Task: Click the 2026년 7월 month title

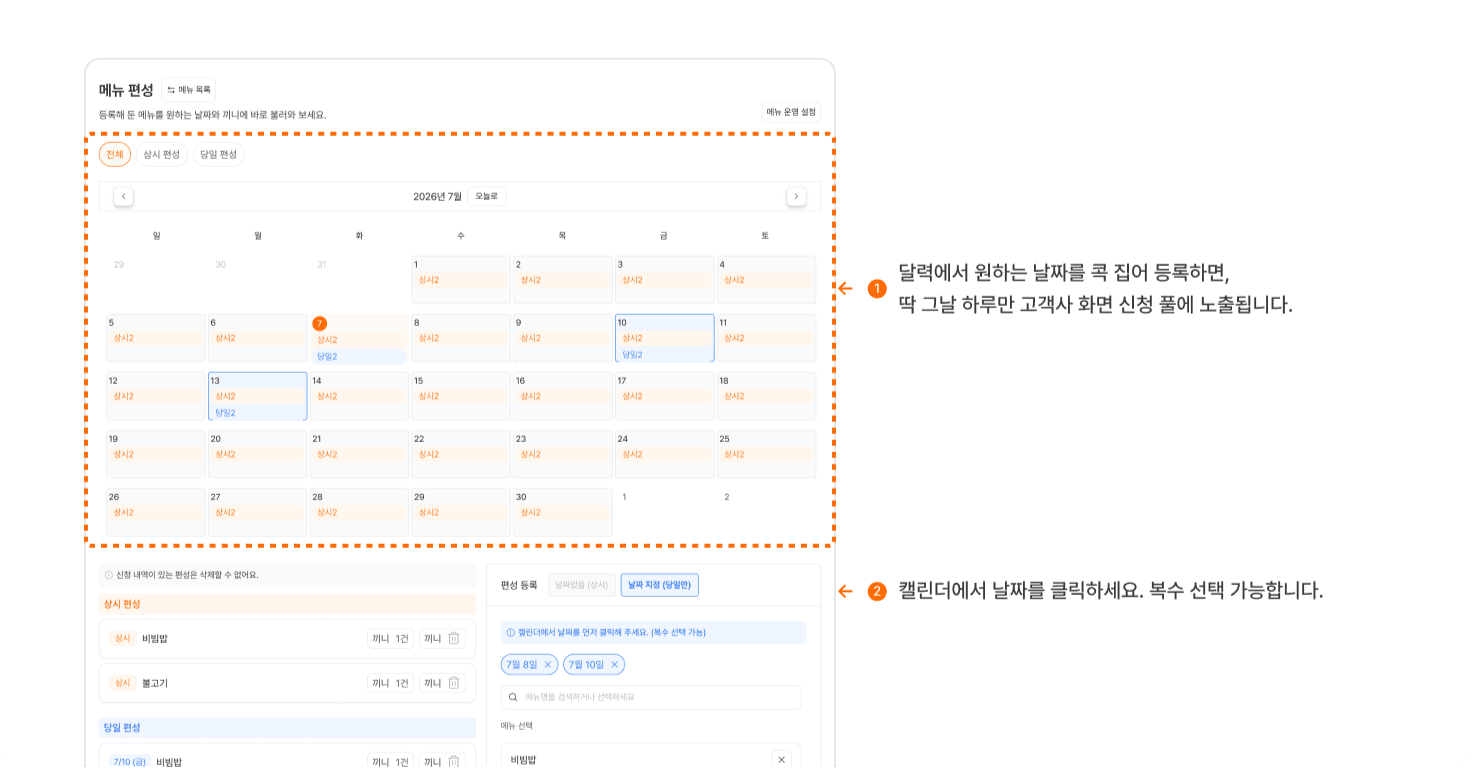Action: [x=438, y=196]
